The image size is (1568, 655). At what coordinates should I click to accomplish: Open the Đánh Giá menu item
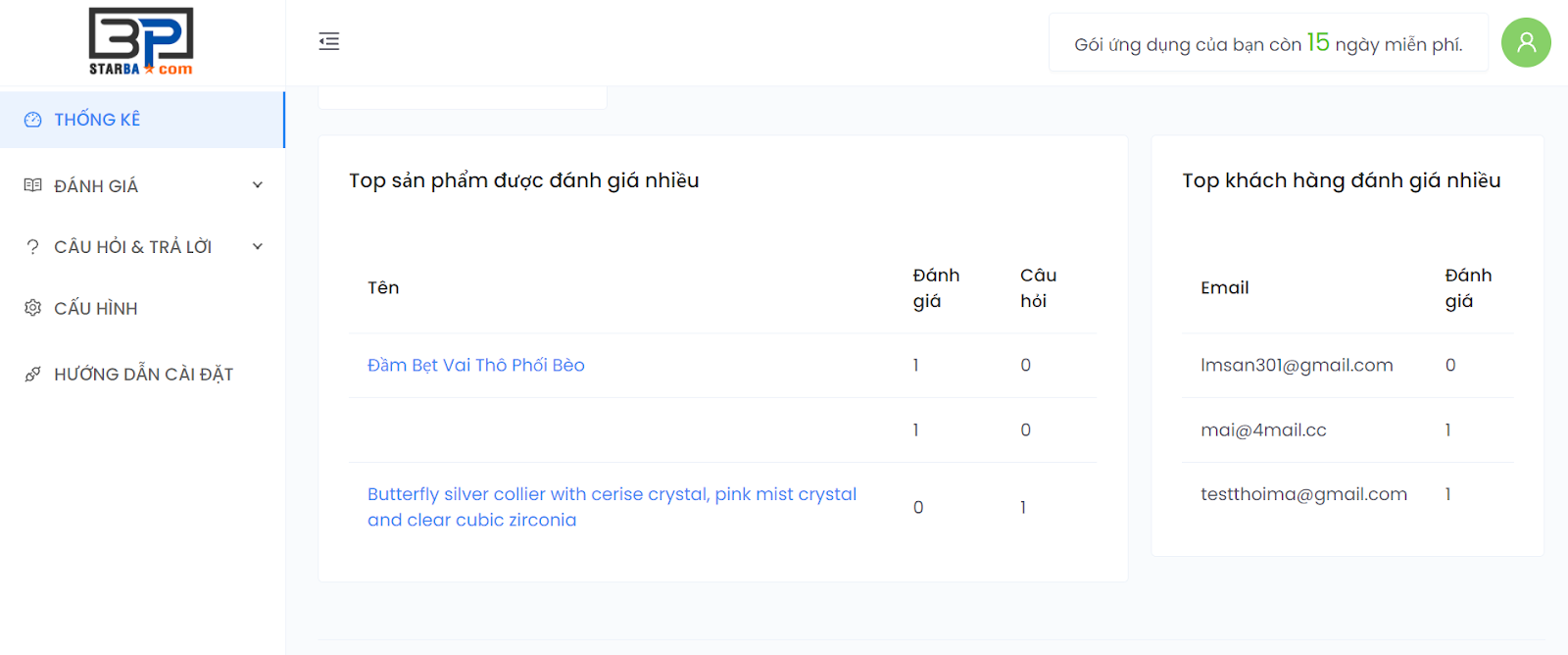coord(96,186)
